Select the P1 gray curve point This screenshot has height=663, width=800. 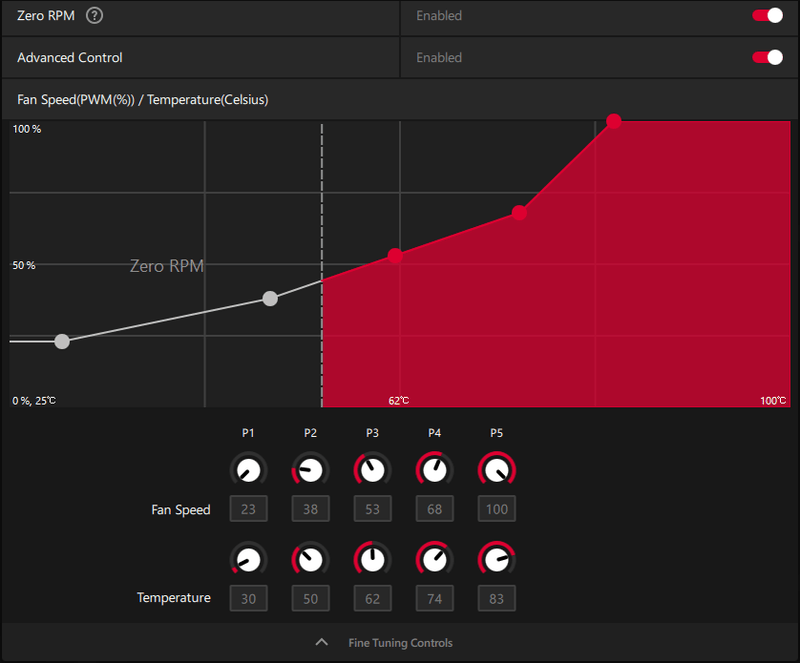62,341
